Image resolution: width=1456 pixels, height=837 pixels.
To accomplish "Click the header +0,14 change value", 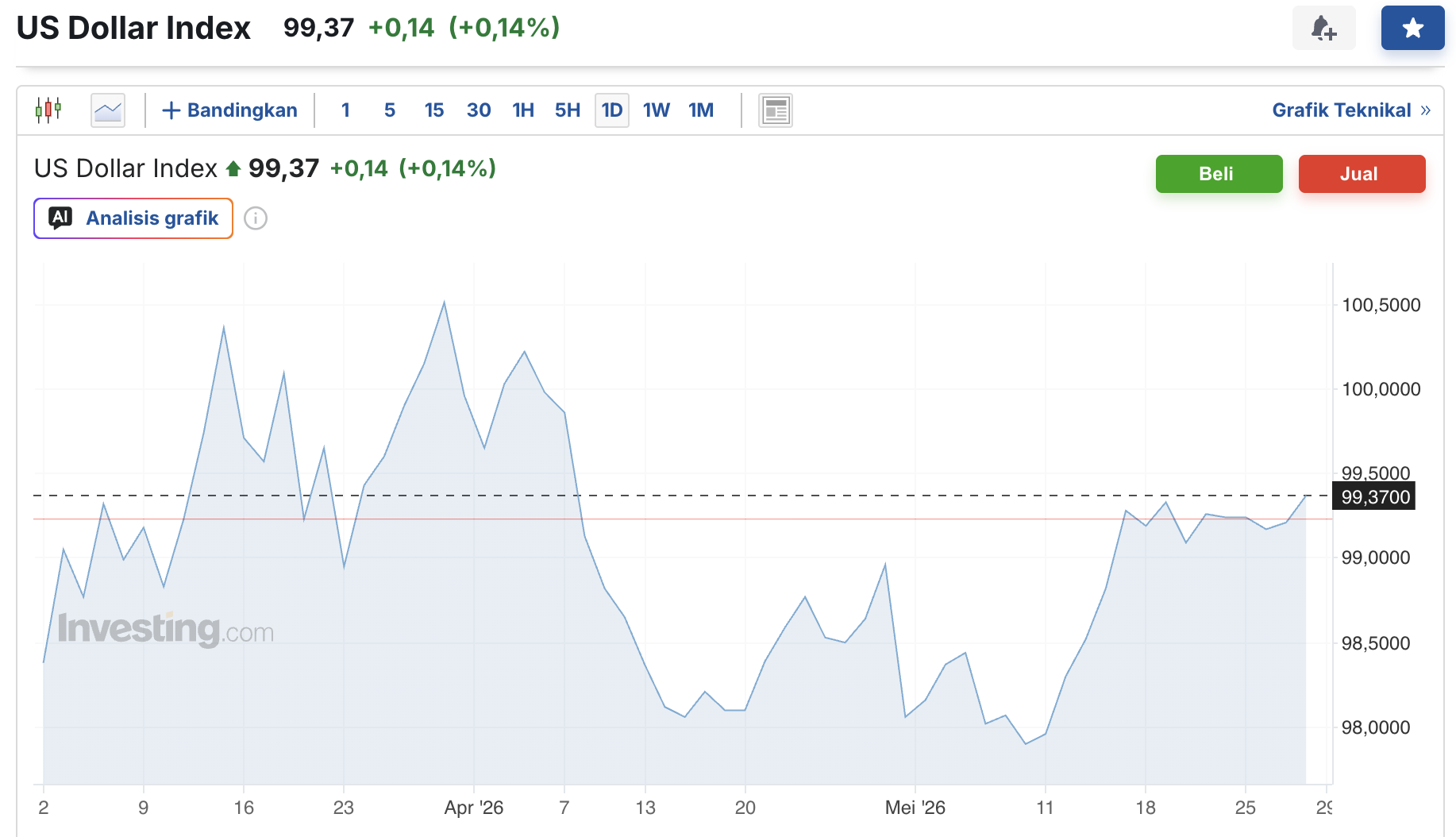I will tap(402, 28).
